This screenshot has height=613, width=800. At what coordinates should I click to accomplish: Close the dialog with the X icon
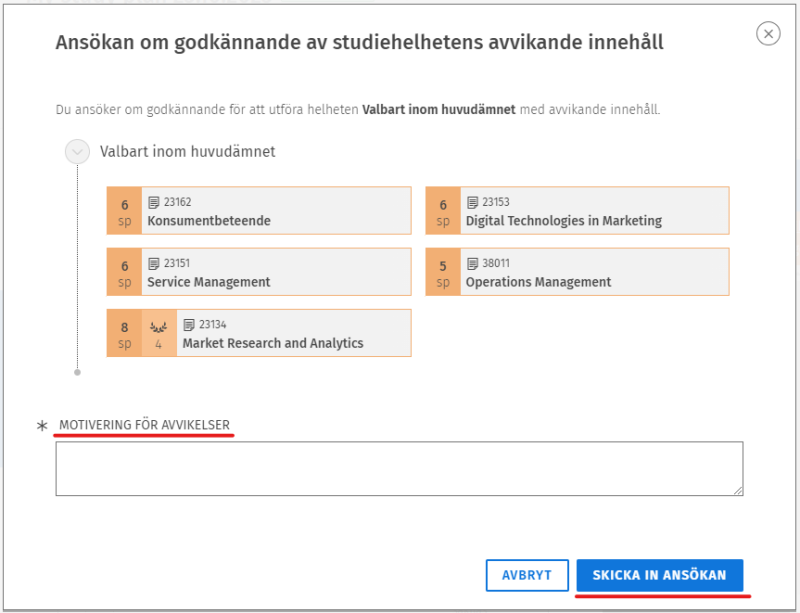(768, 34)
